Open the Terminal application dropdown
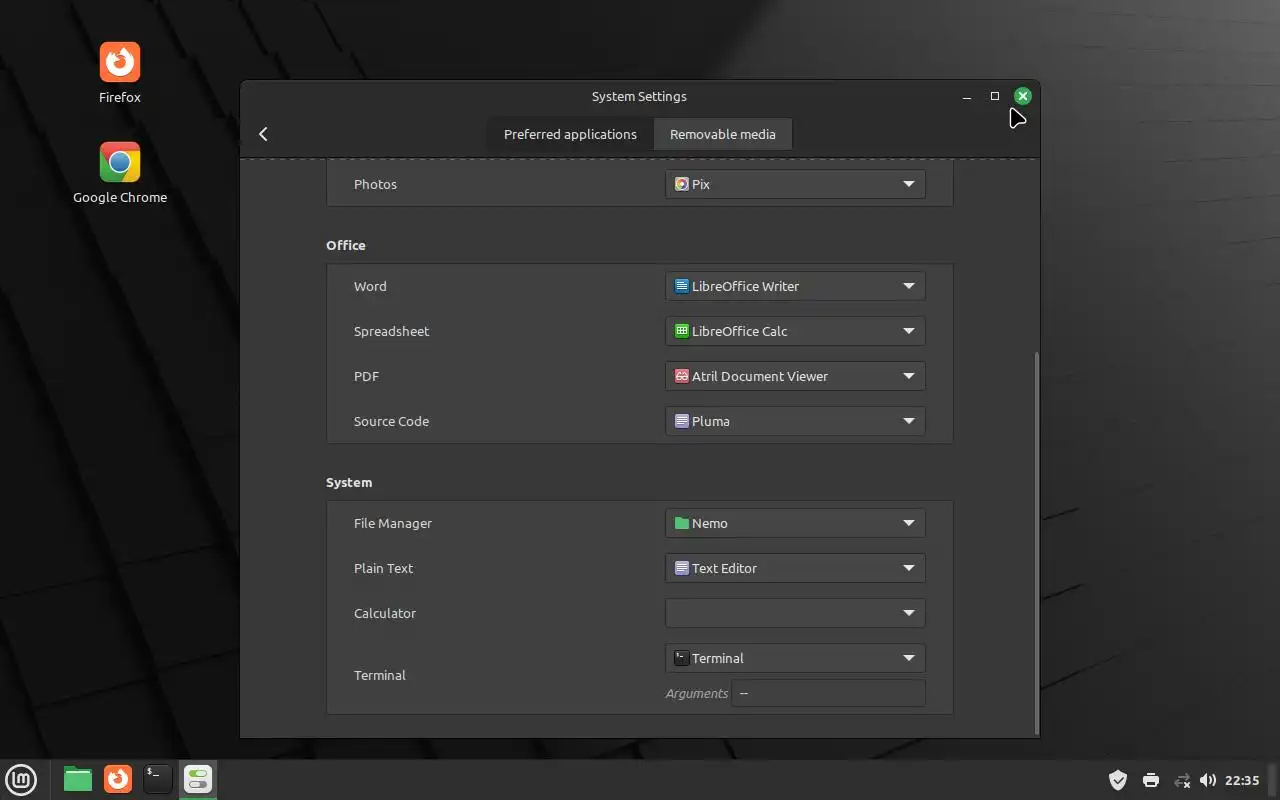Viewport: 1280px width, 800px height. tap(795, 658)
